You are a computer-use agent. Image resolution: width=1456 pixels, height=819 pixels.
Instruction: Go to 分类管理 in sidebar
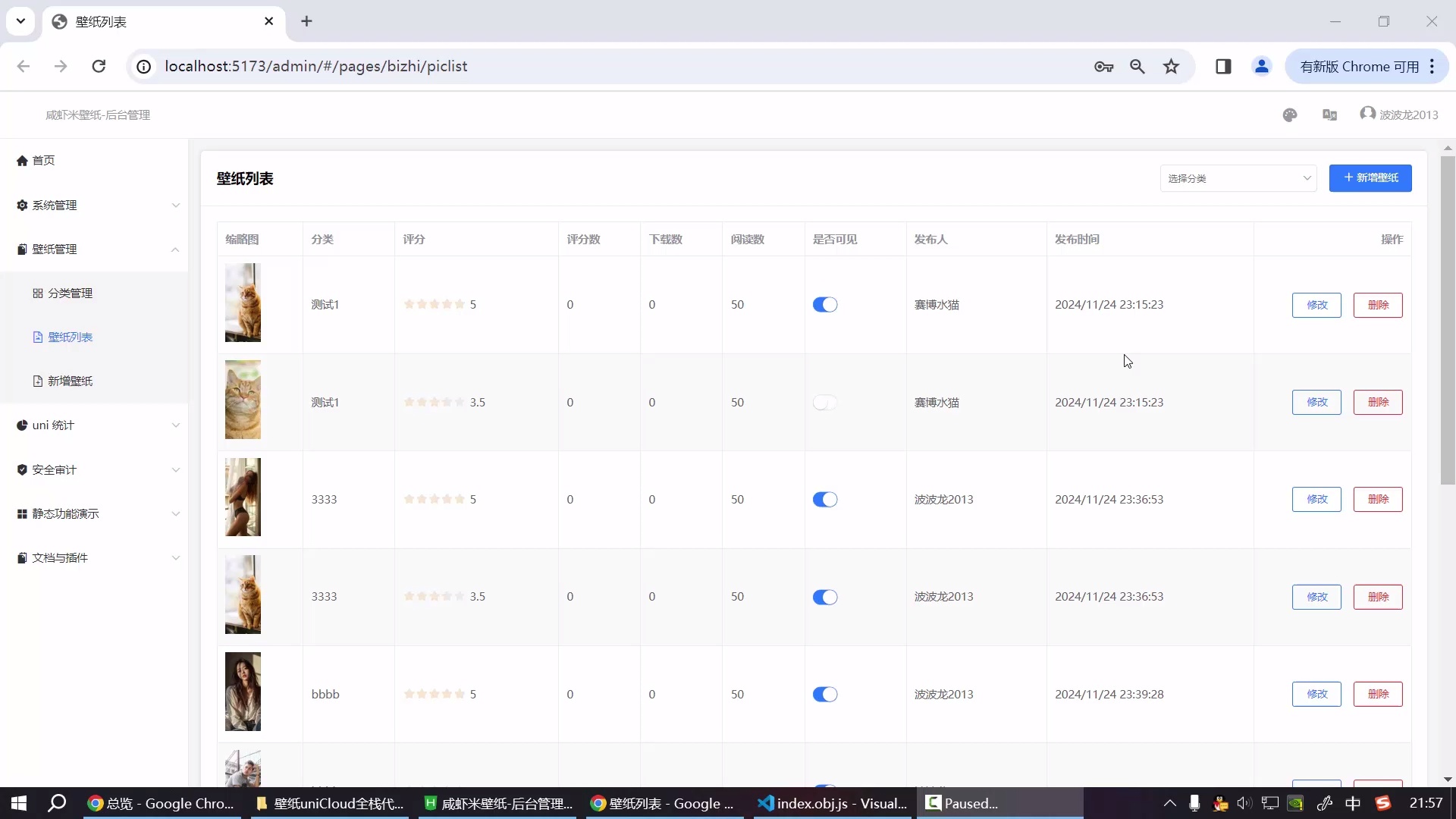(70, 293)
